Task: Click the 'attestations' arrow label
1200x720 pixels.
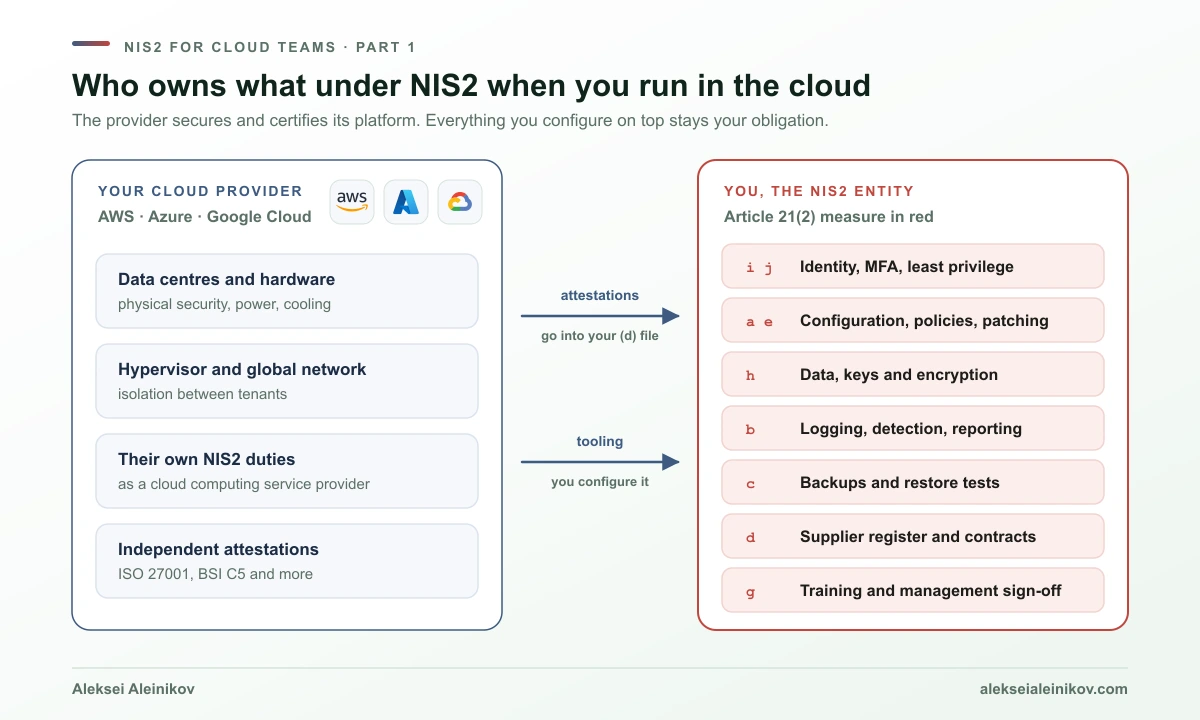Action: (x=600, y=295)
